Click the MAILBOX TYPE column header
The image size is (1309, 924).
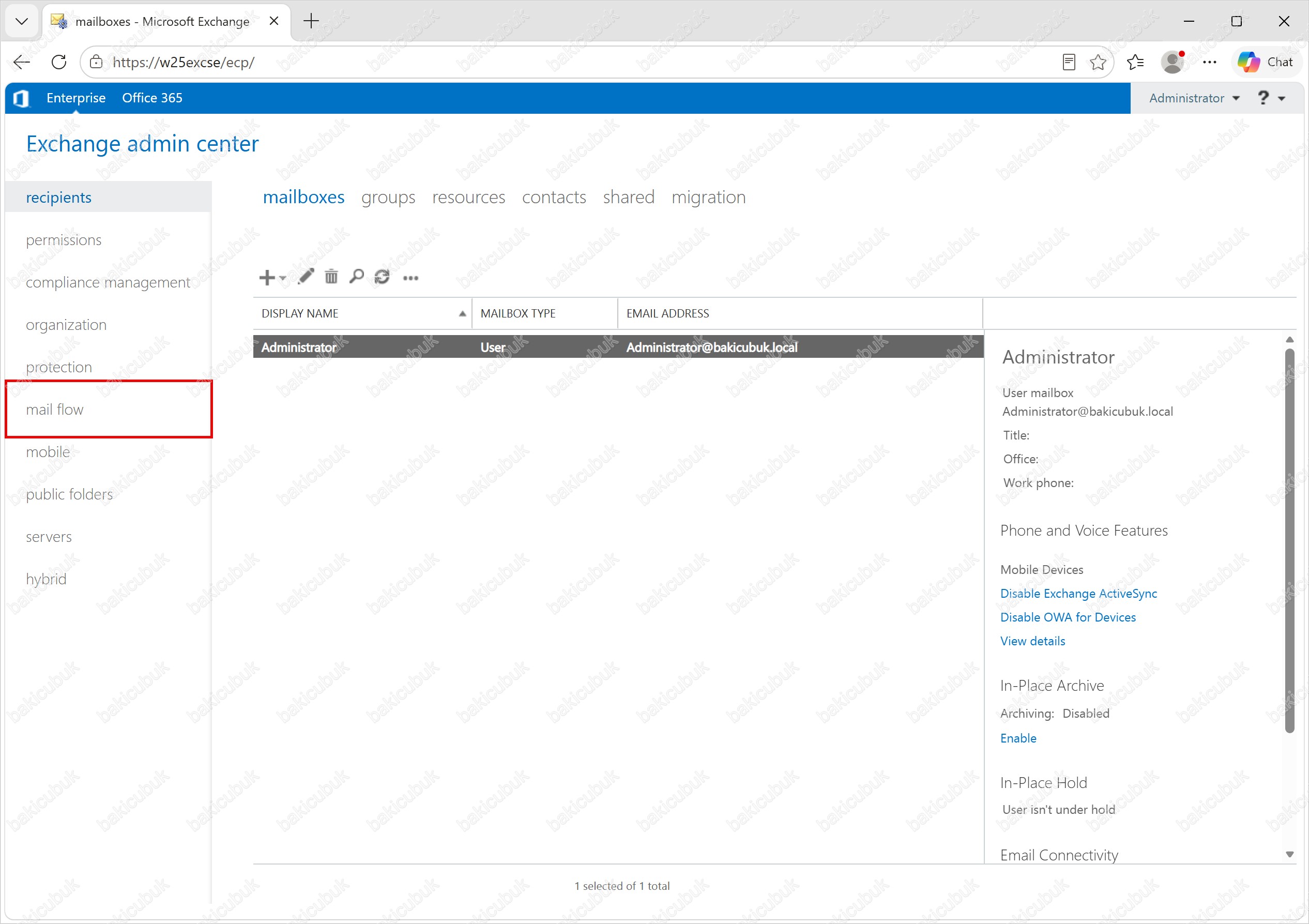pos(545,313)
